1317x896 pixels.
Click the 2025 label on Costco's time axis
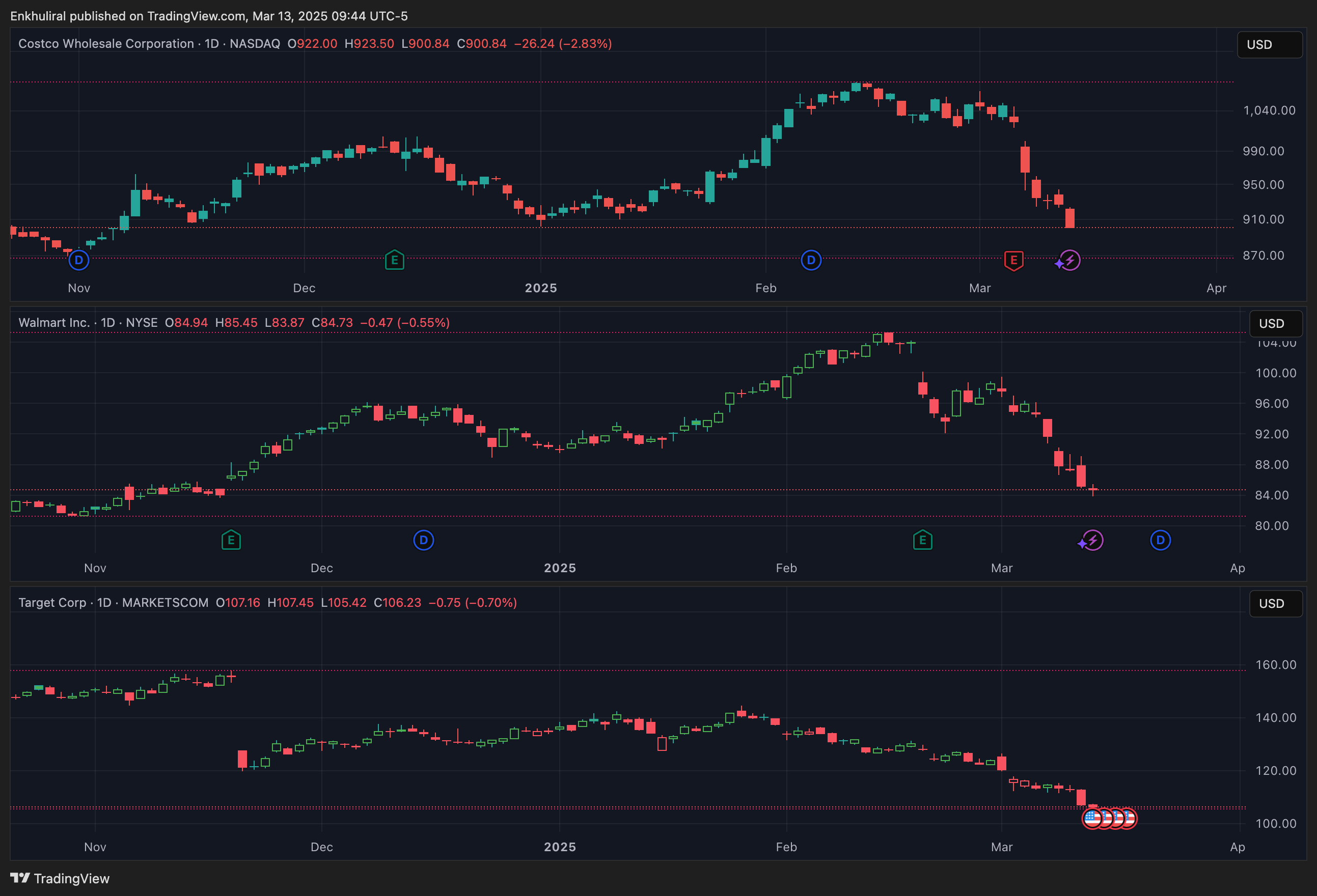tap(541, 288)
